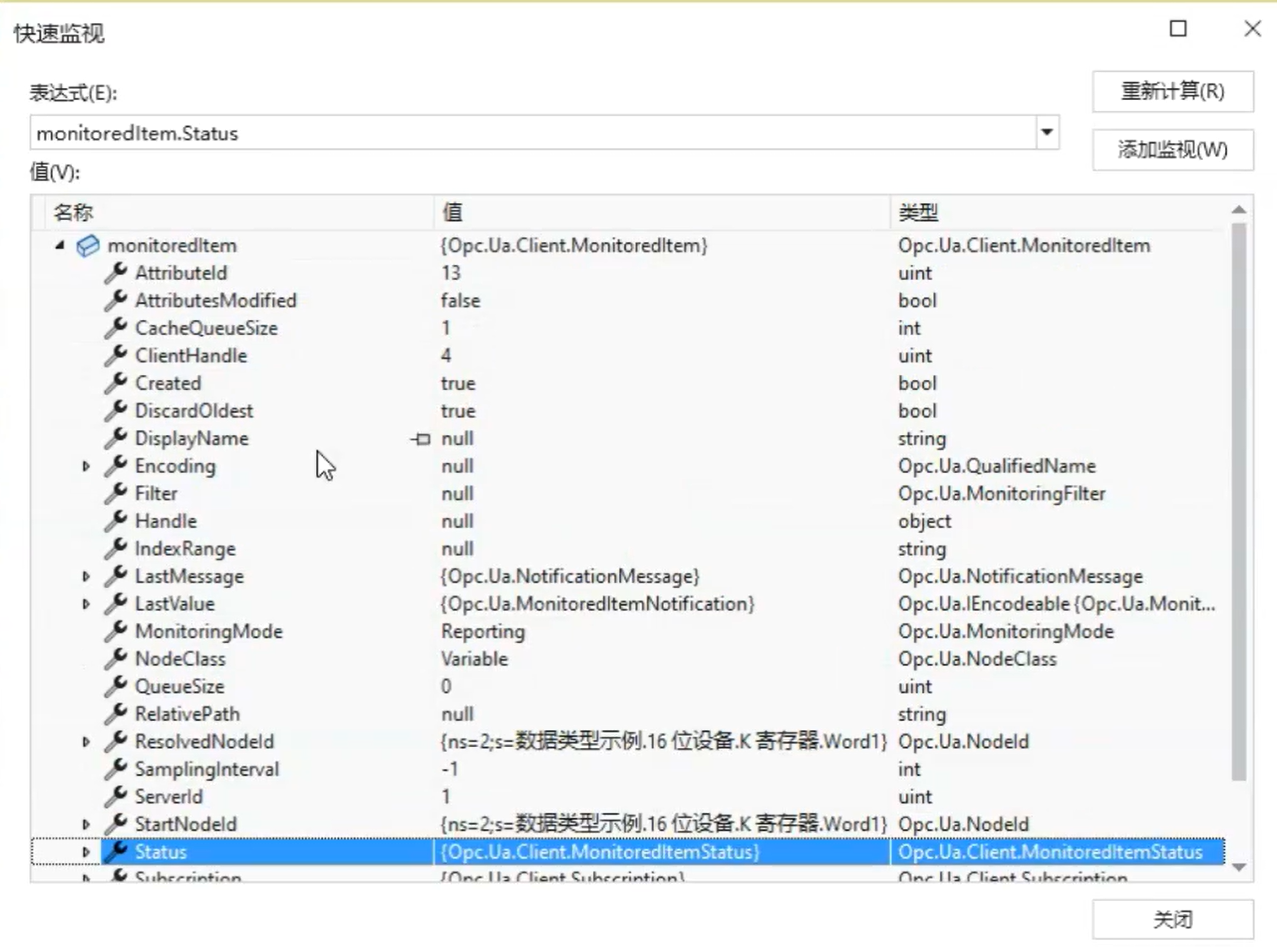
Task: Collapse the monitoredItem tree node
Action: pyautogui.click(x=60, y=246)
